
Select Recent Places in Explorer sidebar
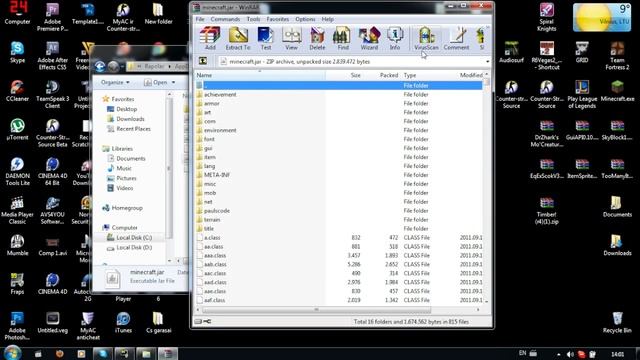(129, 129)
